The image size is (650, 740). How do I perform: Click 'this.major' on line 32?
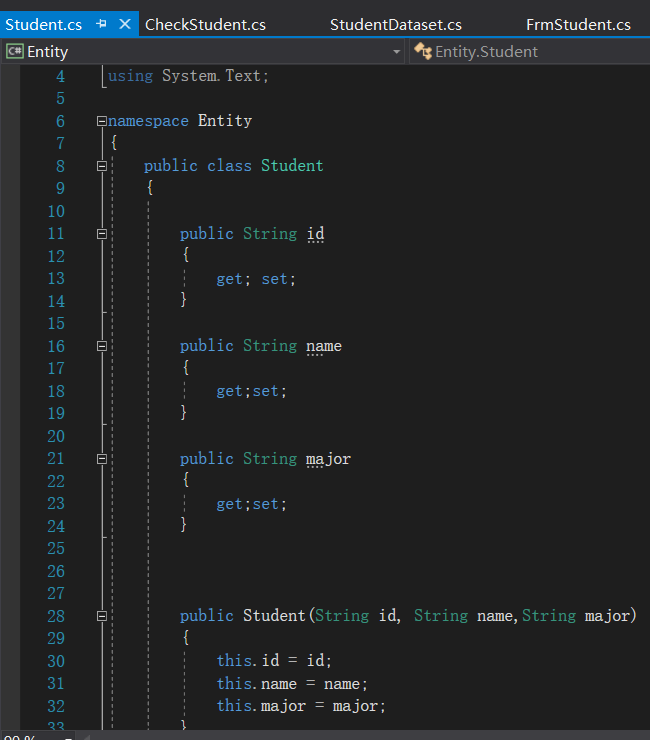[261, 706]
